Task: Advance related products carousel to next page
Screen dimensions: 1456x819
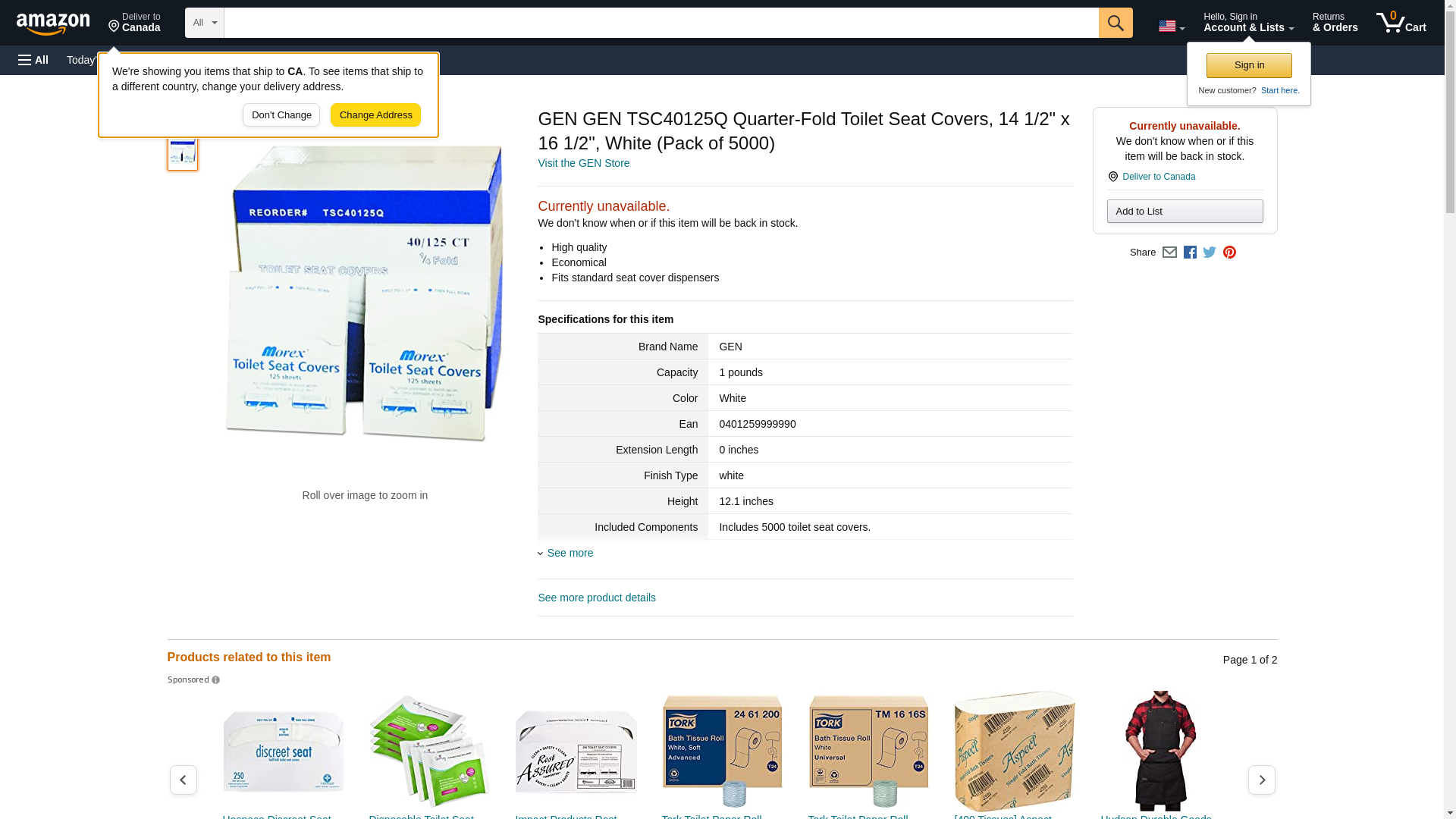Action: tap(1261, 780)
